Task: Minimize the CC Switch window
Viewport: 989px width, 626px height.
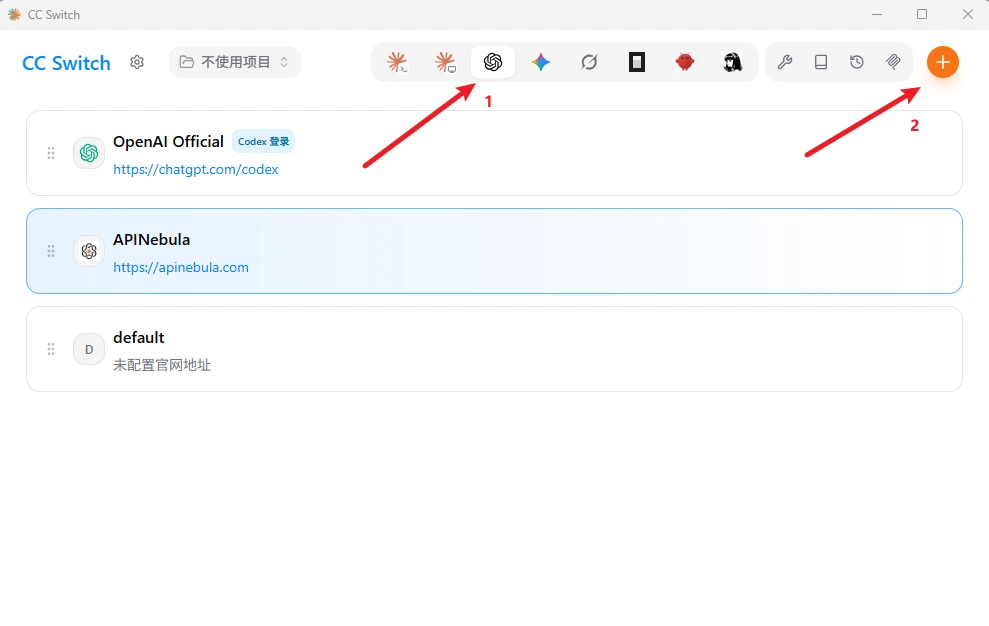Action: tap(877, 14)
